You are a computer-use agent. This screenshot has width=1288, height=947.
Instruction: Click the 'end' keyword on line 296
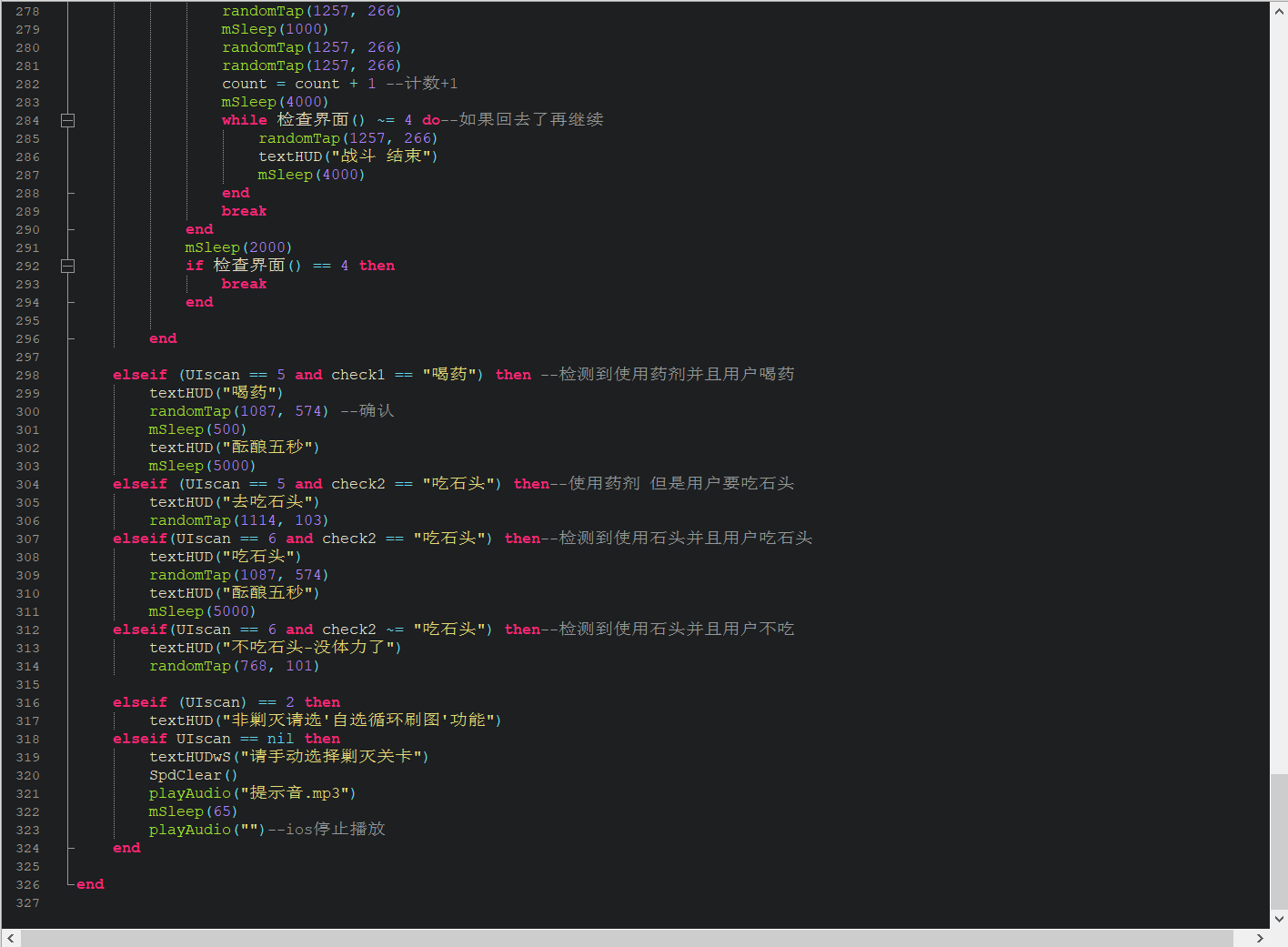click(x=163, y=338)
